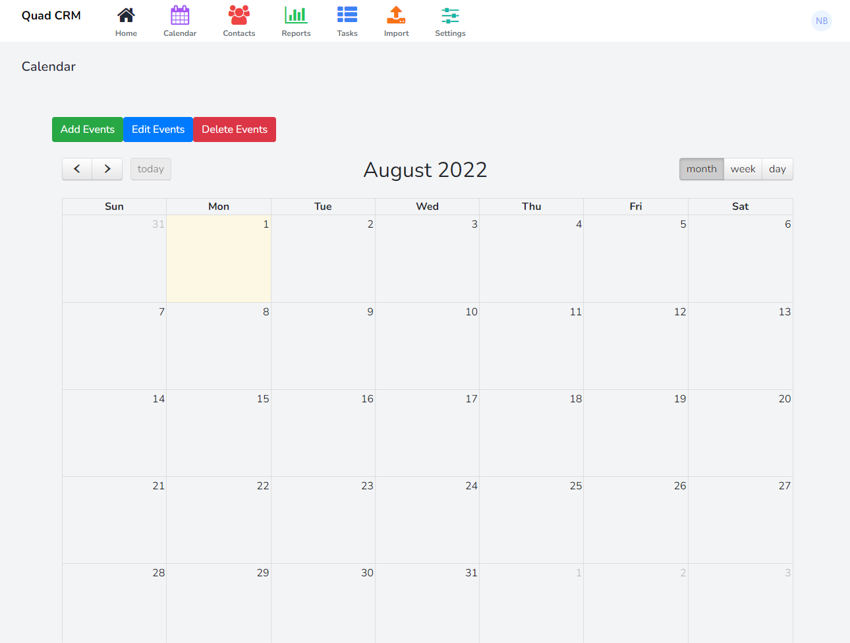Switch to day view
The image size is (850, 643).
pos(777,169)
